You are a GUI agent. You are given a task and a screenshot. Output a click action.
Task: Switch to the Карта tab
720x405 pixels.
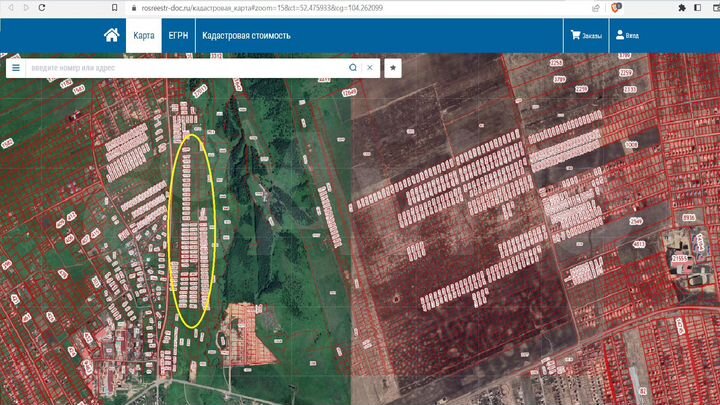click(144, 35)
